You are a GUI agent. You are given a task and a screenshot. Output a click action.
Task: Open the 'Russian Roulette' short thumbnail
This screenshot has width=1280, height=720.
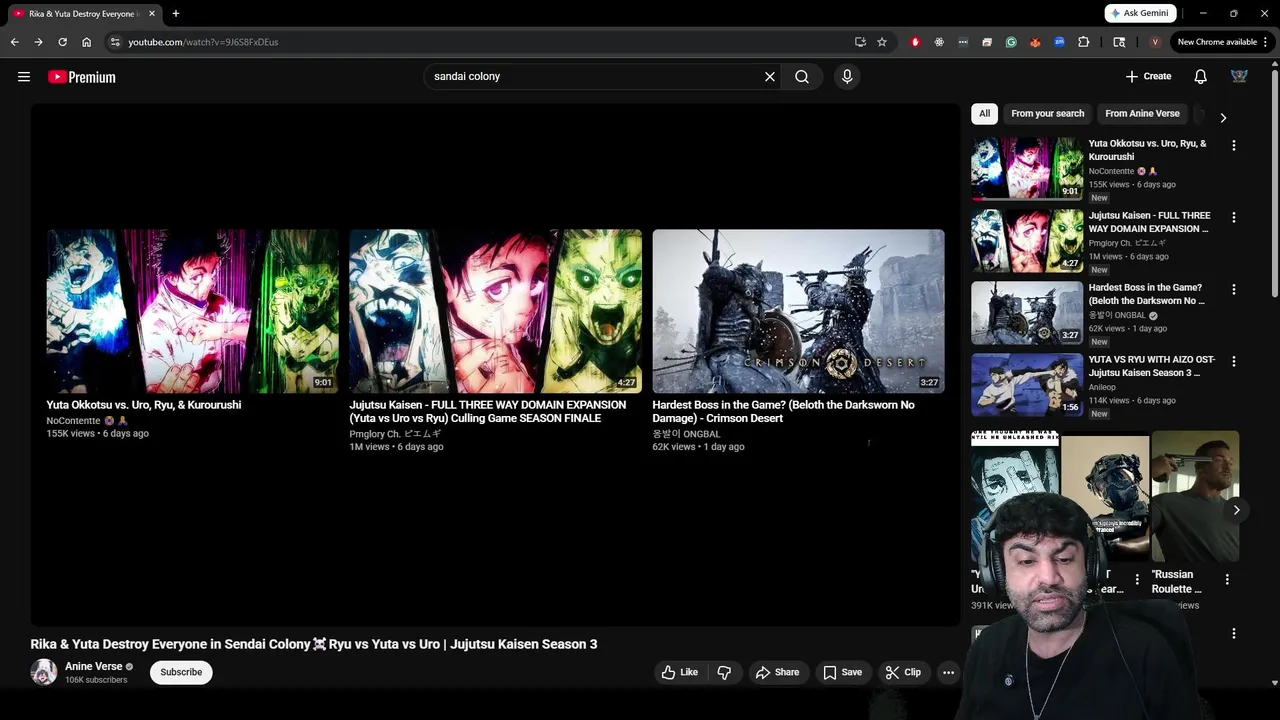(1195, 497)
